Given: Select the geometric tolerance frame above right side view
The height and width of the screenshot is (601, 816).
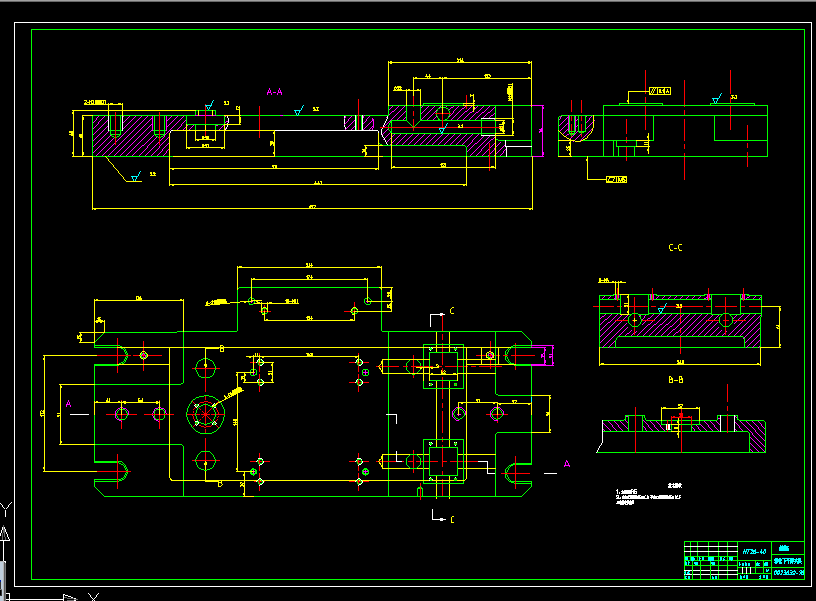Looking at the screenshot, I should point(660,91).
